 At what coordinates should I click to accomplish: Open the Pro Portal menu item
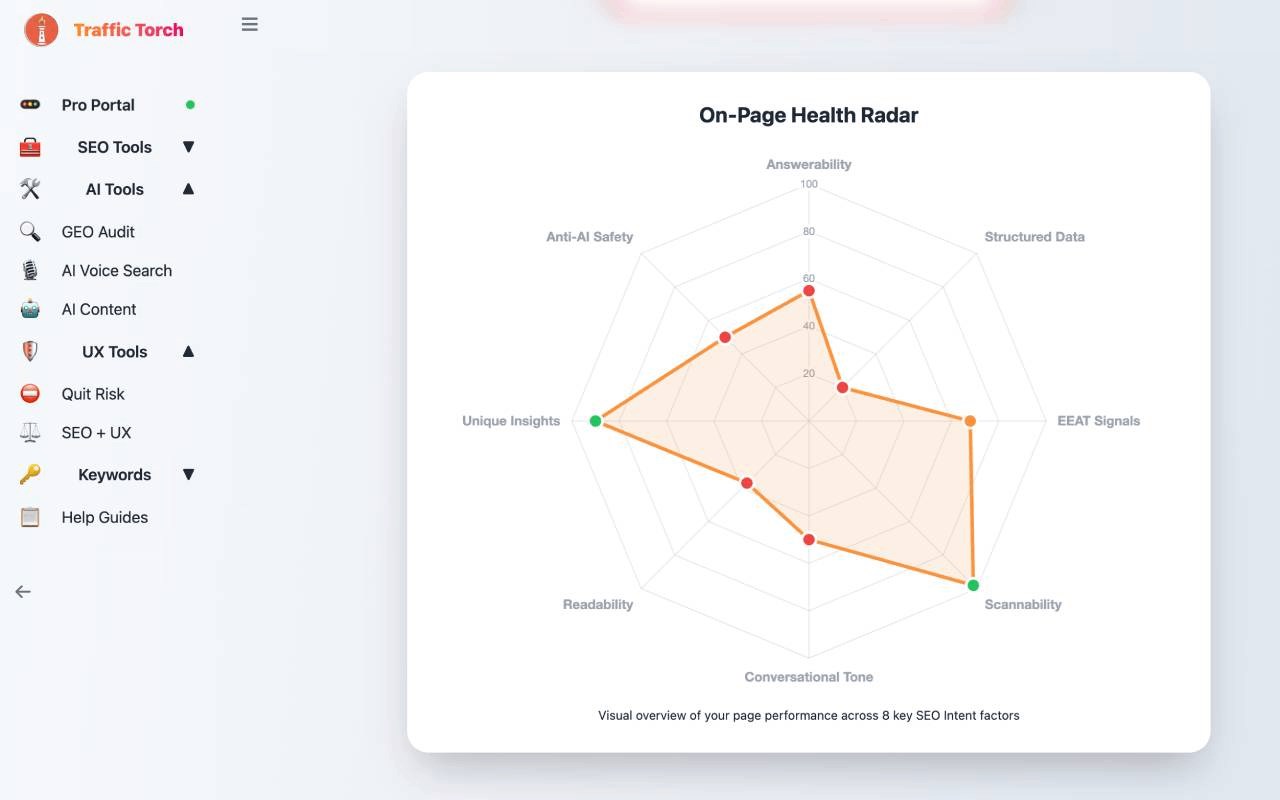[x=98, y=105]
